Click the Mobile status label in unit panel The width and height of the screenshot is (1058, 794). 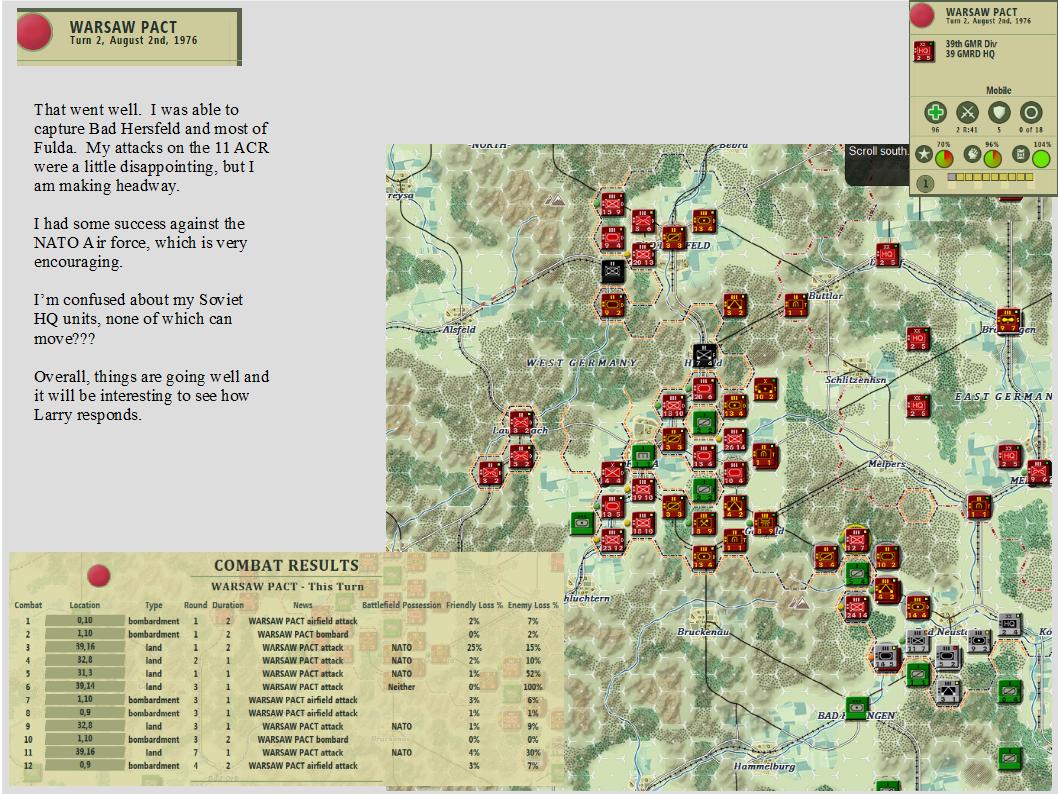(999, 90)
